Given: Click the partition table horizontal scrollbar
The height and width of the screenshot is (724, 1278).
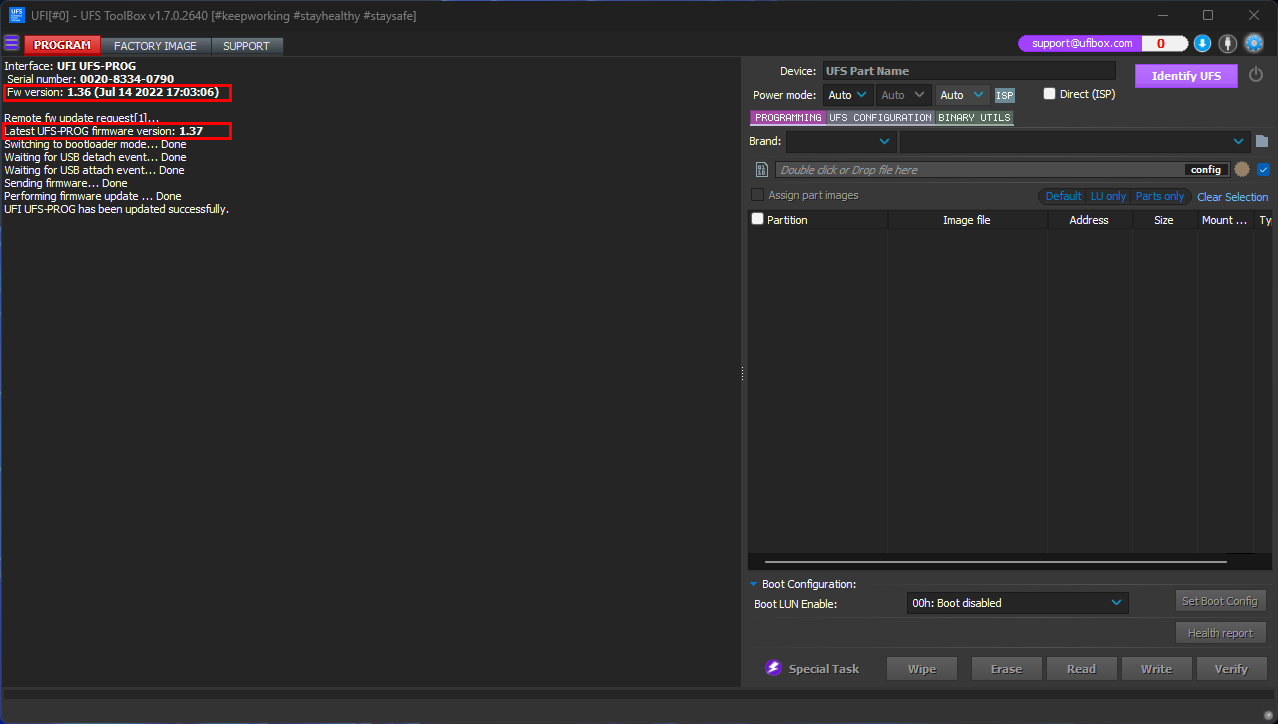Looking at the screenshot, I should [995, 562].
